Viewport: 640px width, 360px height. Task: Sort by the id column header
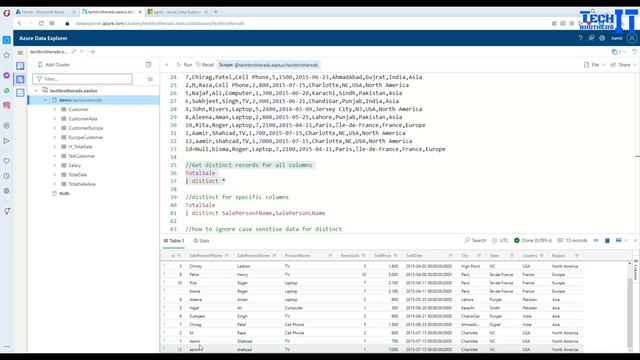[x=173, y=256]
